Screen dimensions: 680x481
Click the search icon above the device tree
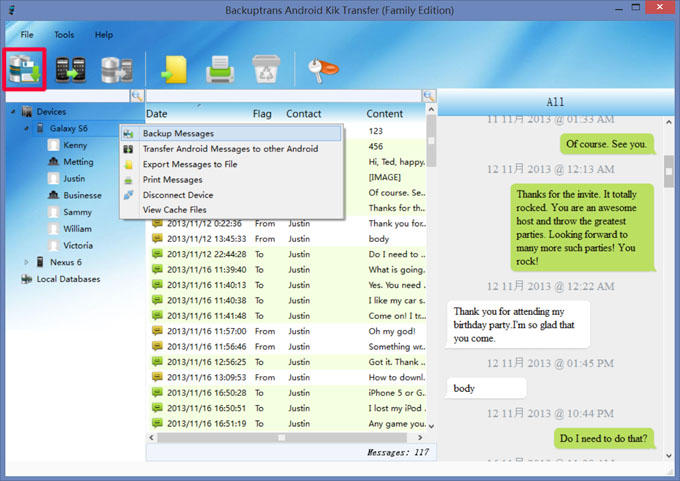(x=137, y=96)
